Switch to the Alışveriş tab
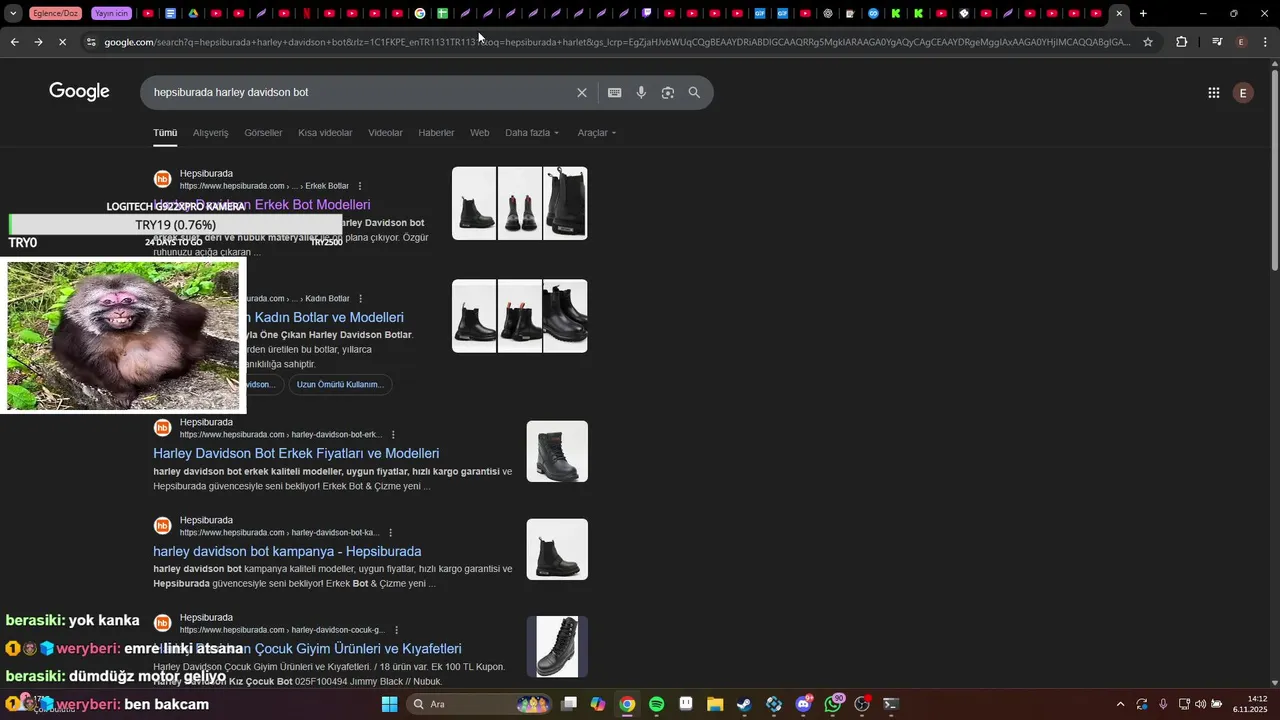 pyautogui.click(x=211, y=133)
